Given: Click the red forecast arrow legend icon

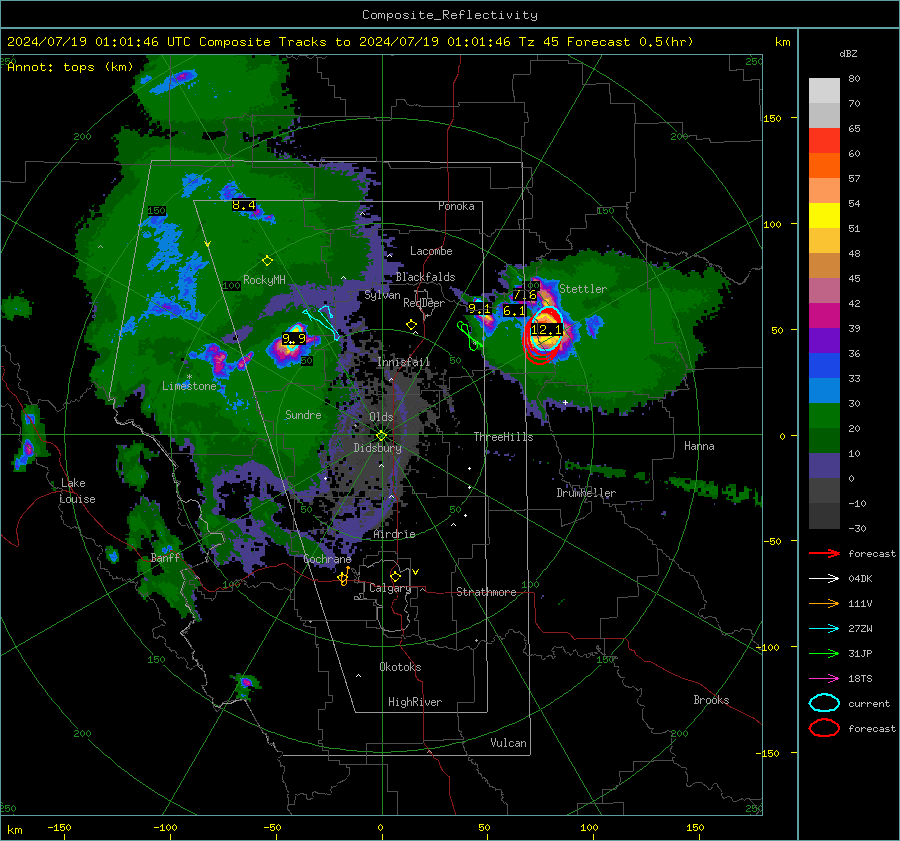Looking at the screenshot, I should pos(824,553).
